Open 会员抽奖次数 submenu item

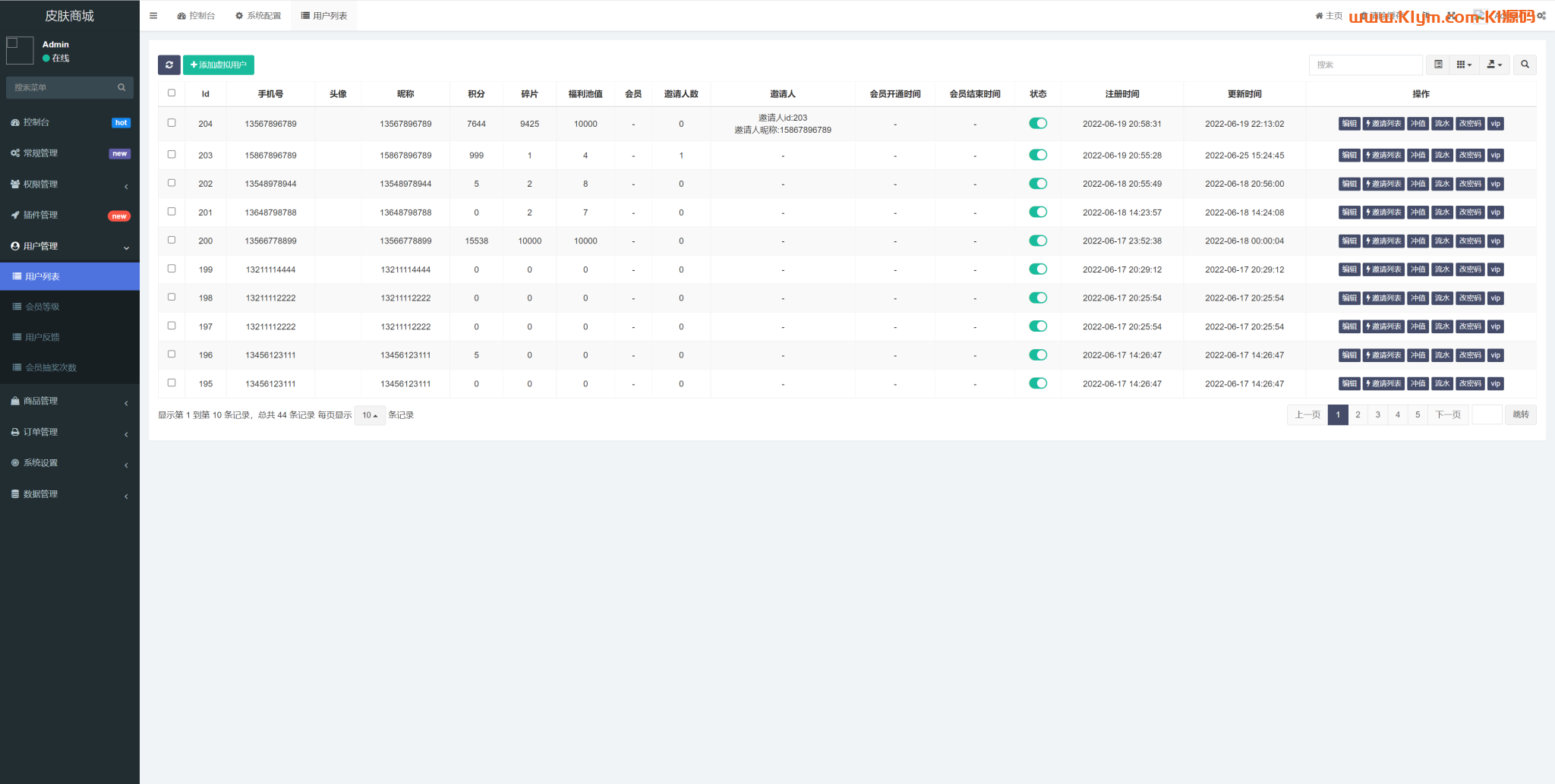70,367
